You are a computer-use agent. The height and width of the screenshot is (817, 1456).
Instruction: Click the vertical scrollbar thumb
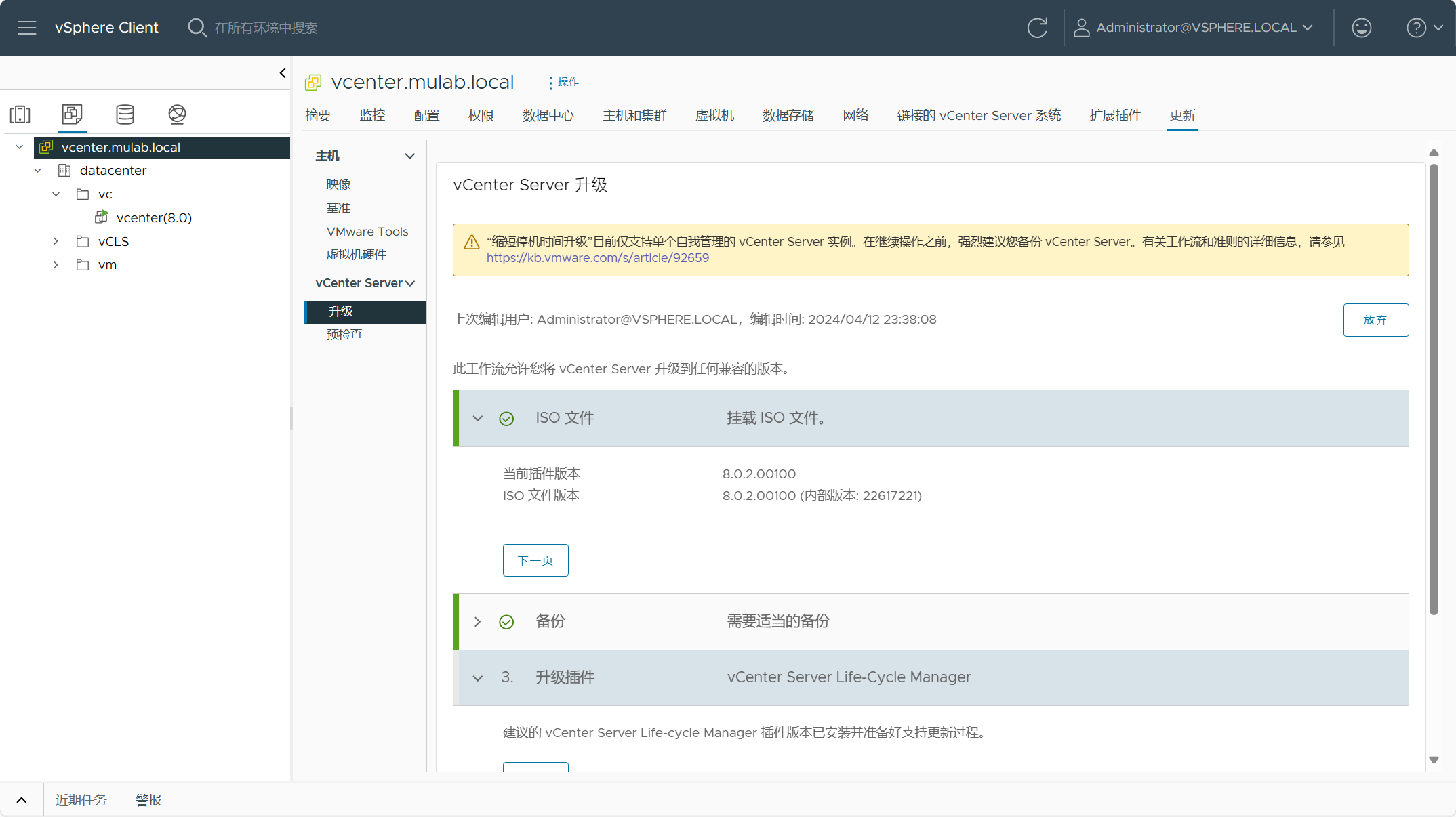[1434, 390]
